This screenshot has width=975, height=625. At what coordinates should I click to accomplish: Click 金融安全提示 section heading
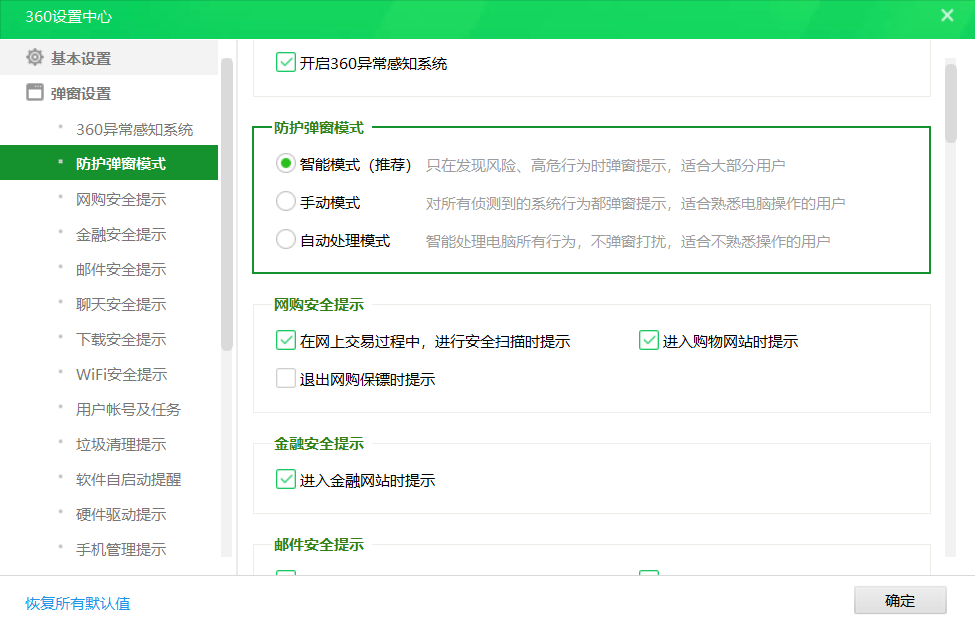pos(318,443)
